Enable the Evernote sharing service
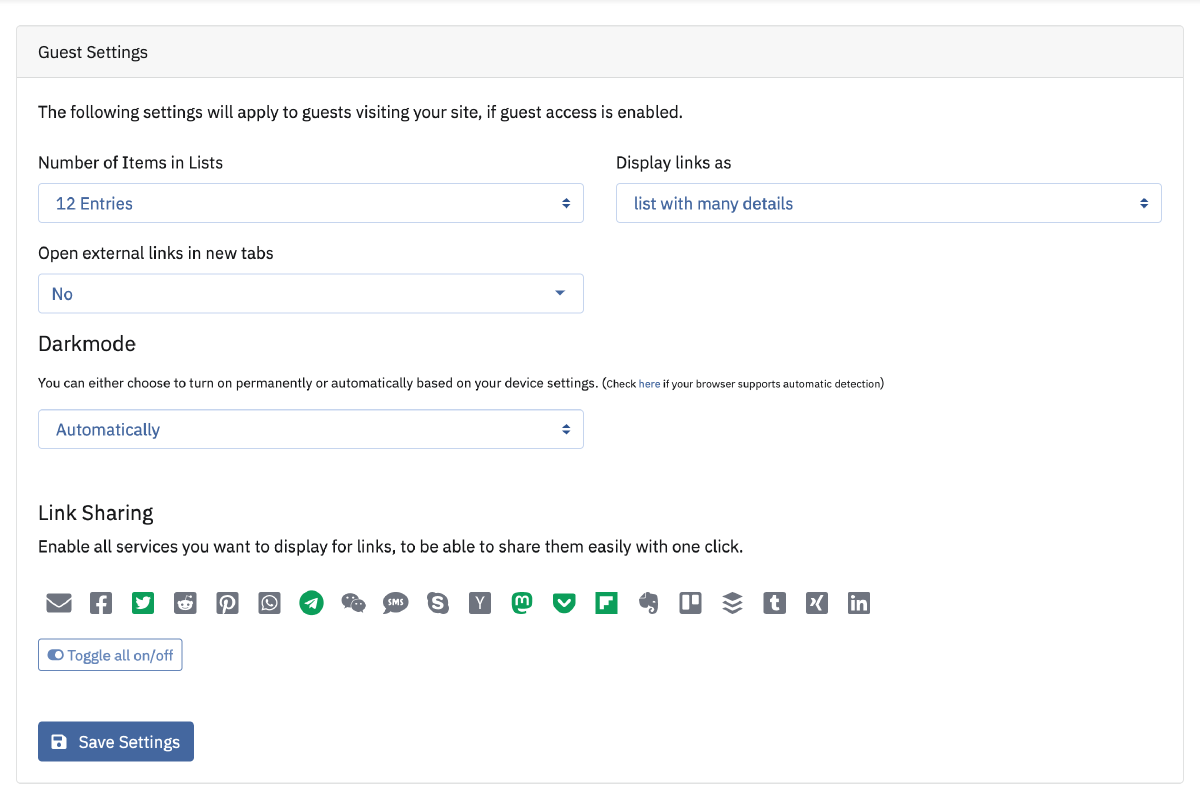 point(648,603)
